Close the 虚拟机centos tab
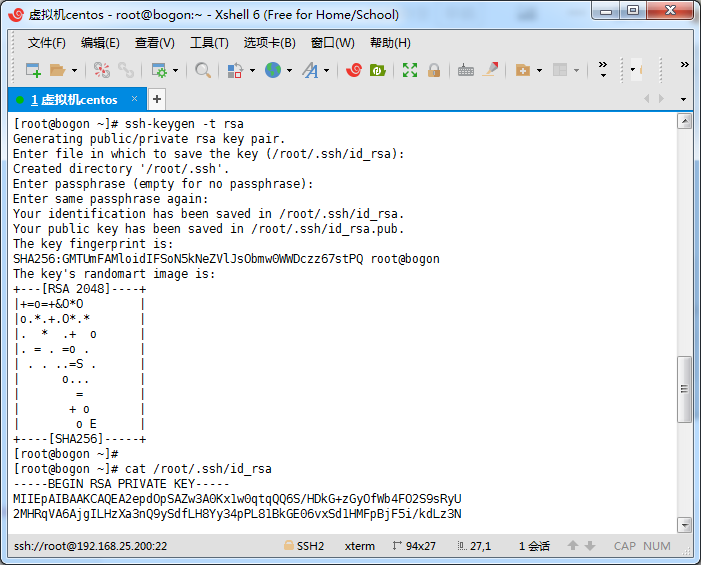Viewport: 701px width, 565px height. click(134, 99)
